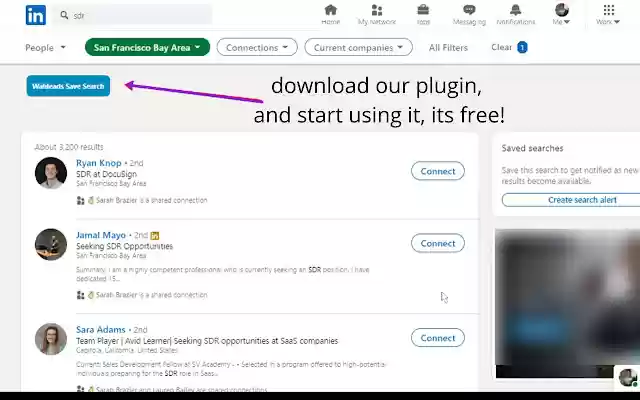
Task: Open Jamal Mayo's profile name link
Action: [101, 235]
